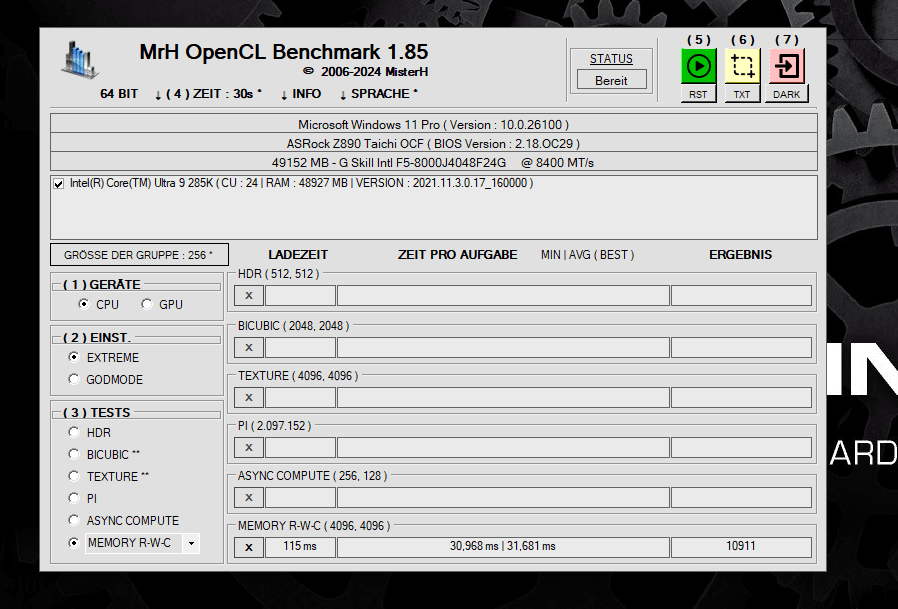Image resolution: width=898 pixels, height=609 pixels.
Task: Click the LADEZEIT column header
Action: (298, 255)
